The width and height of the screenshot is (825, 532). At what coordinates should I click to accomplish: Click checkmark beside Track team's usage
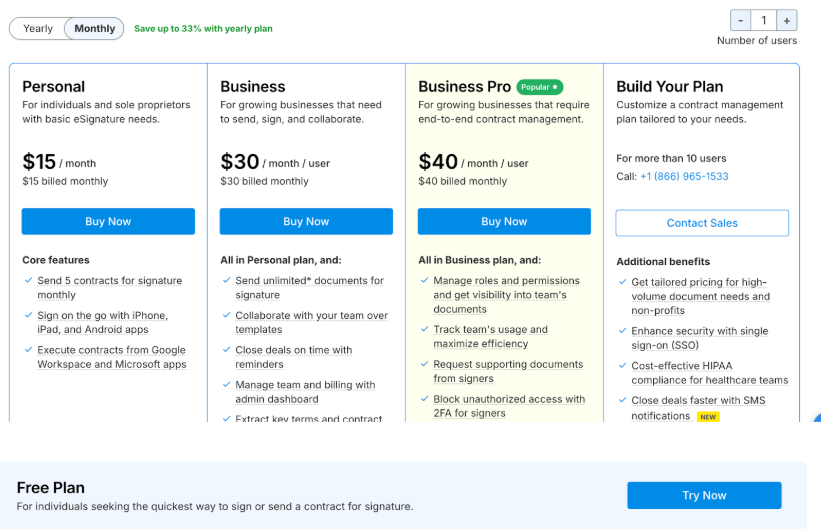[x=424, y=329]
